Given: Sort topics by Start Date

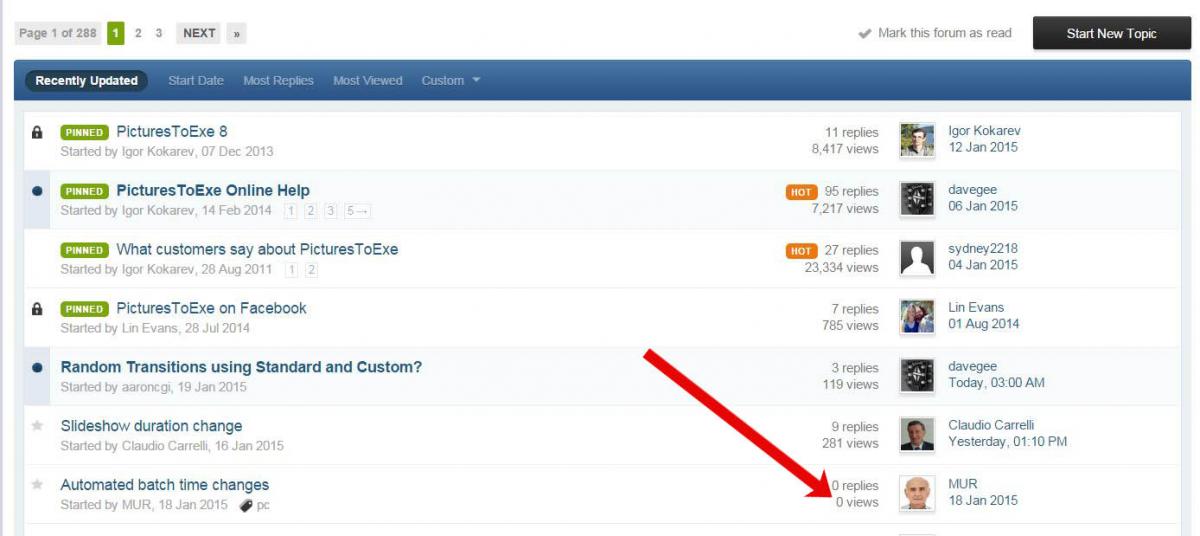Looking at the screenshot, I should [196, 80].
